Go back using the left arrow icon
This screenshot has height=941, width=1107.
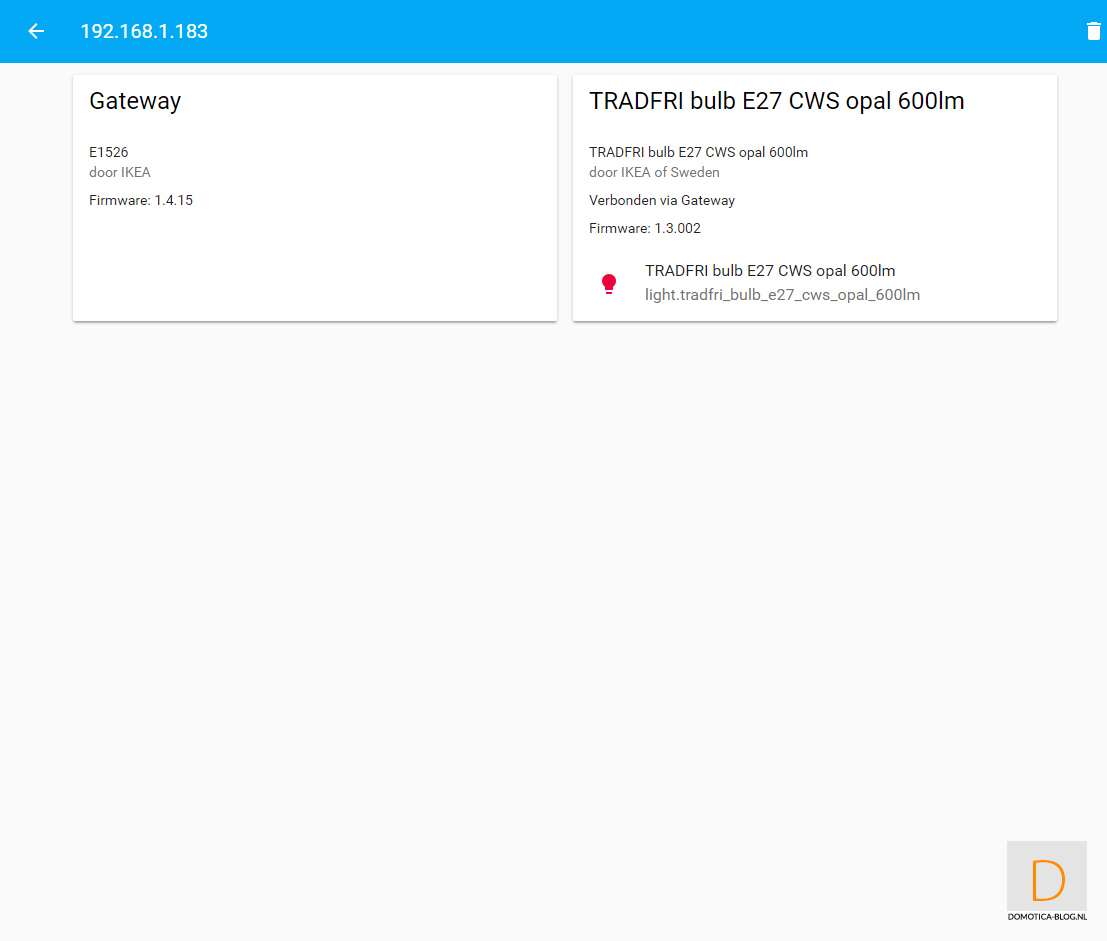point(36,31)
